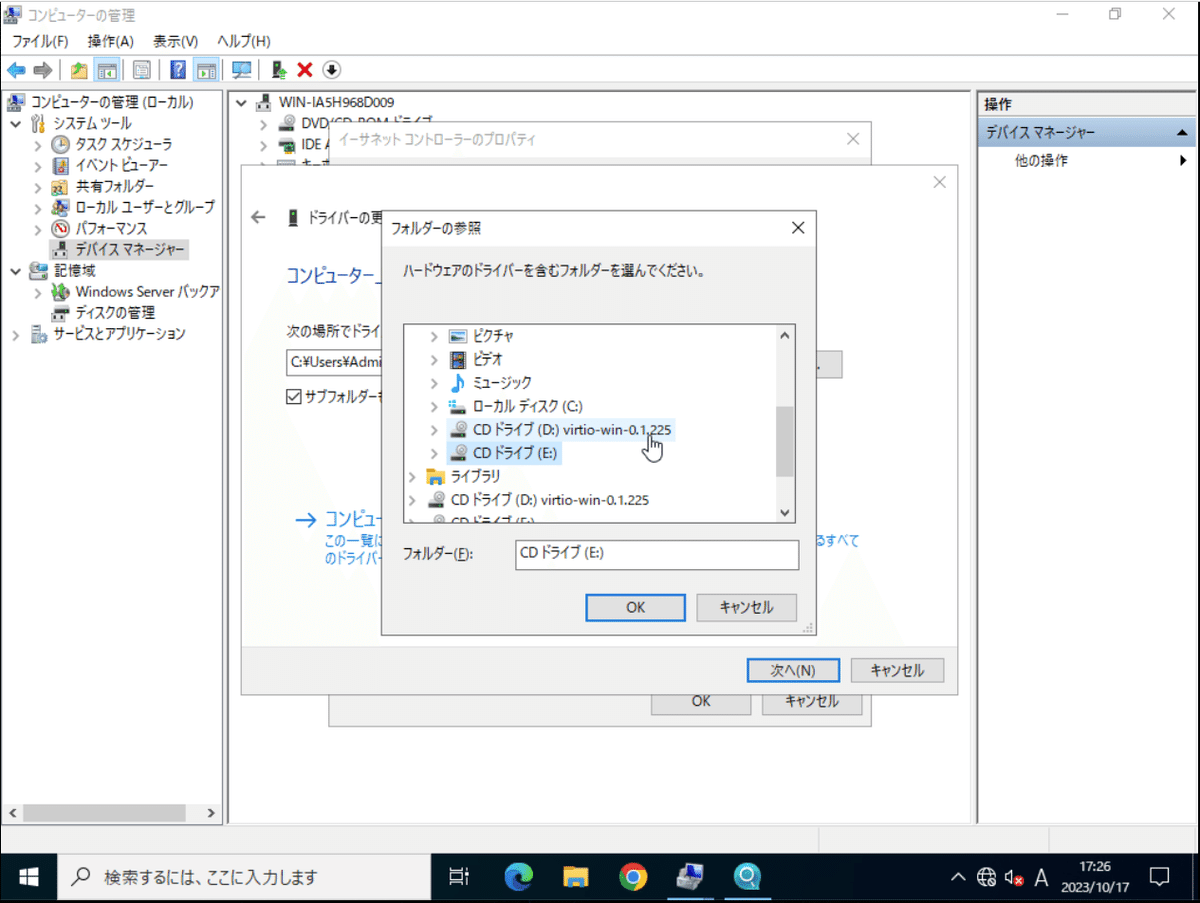
Task: Click the folder tree vertical scrollbar thumb
Action: point(785,442)
